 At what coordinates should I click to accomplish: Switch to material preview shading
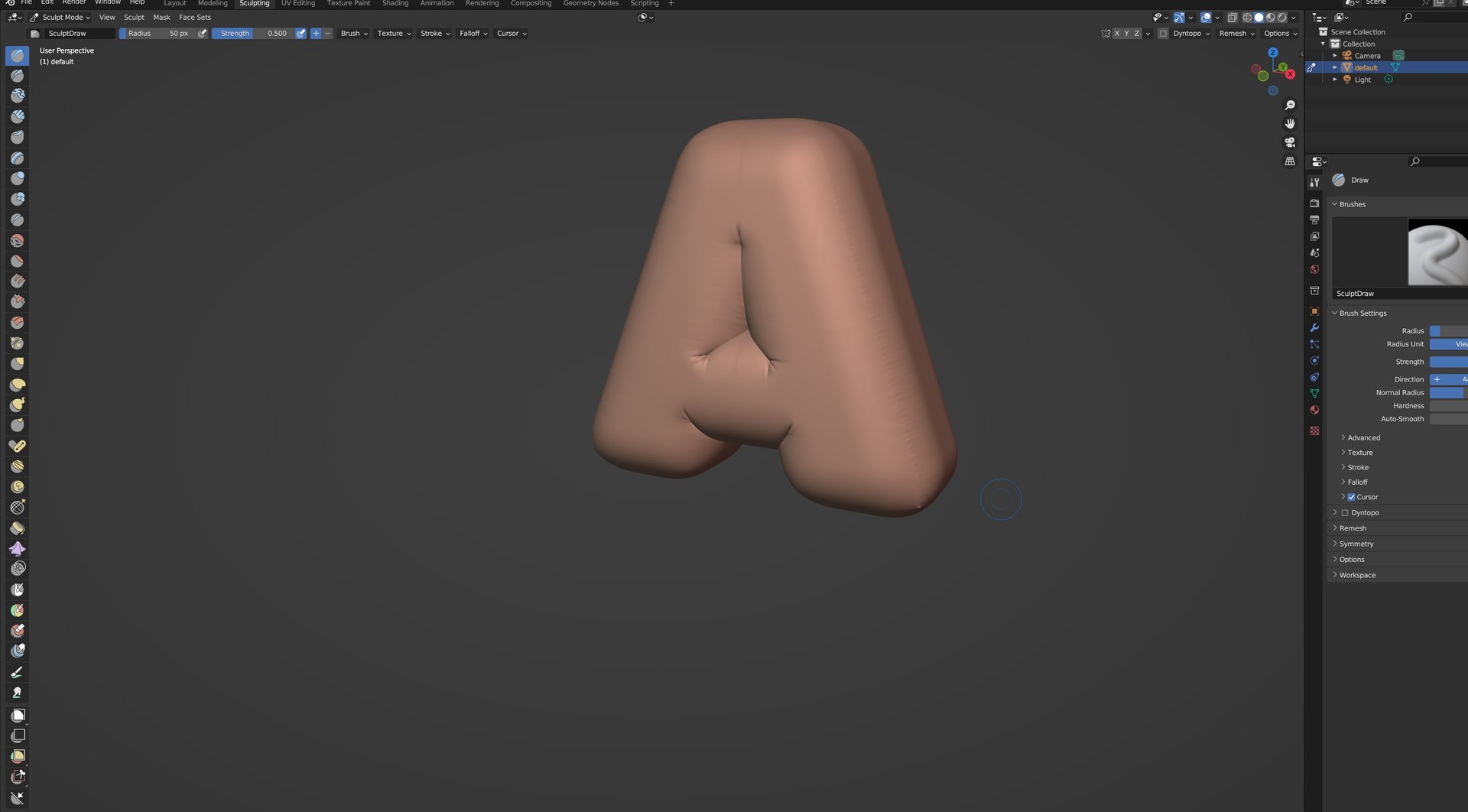[1271, 18]
